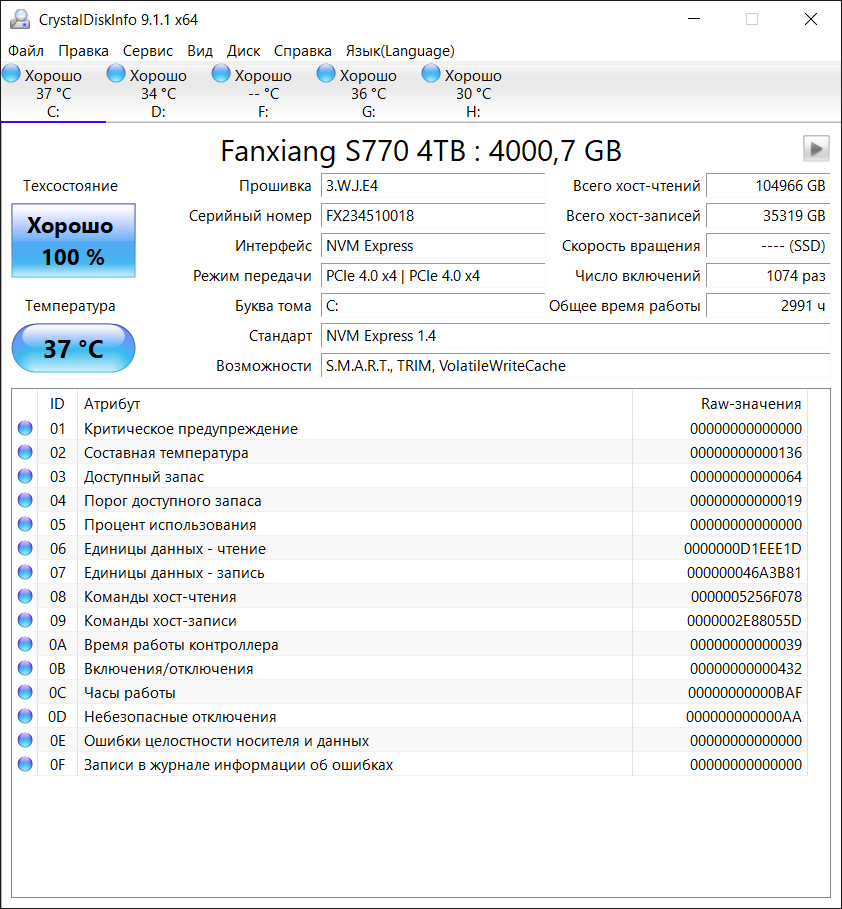Click the Raw-значения column header
The image size is (842, 909).
pyautogui.click(x=720, y=404)
